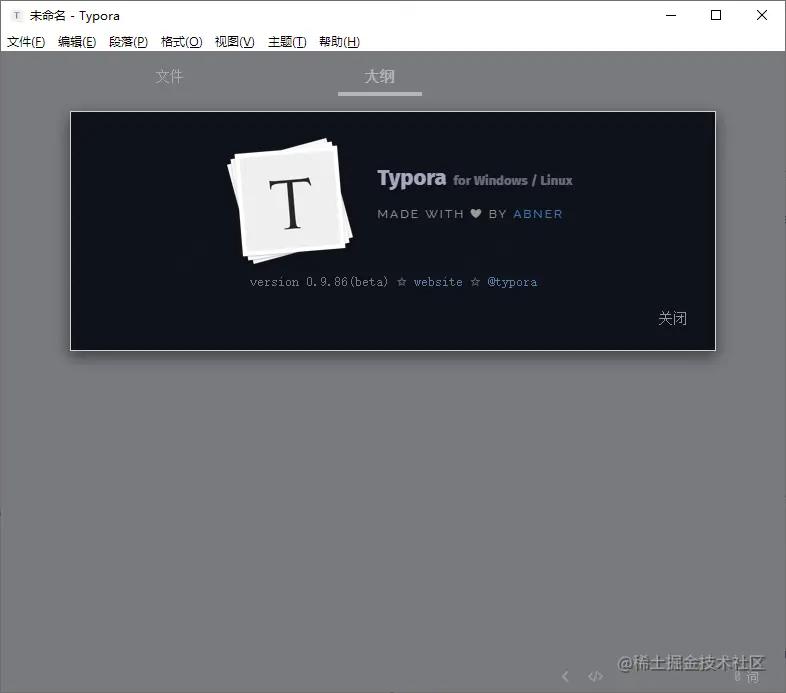Open the 格式(O) menu
Screen dimensions: 786x693
181,42
